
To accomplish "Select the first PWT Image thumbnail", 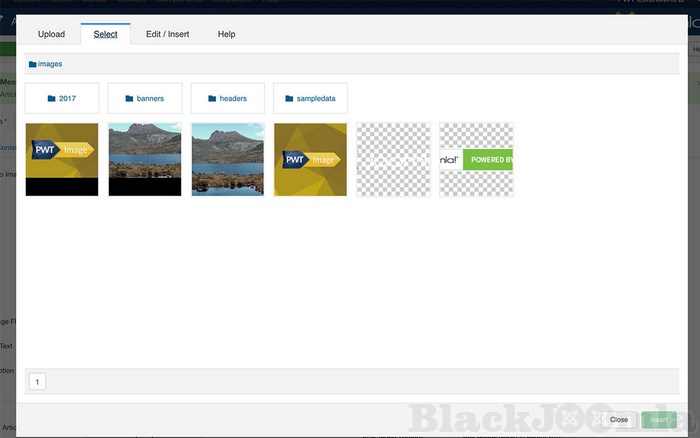I will point(62,159).
